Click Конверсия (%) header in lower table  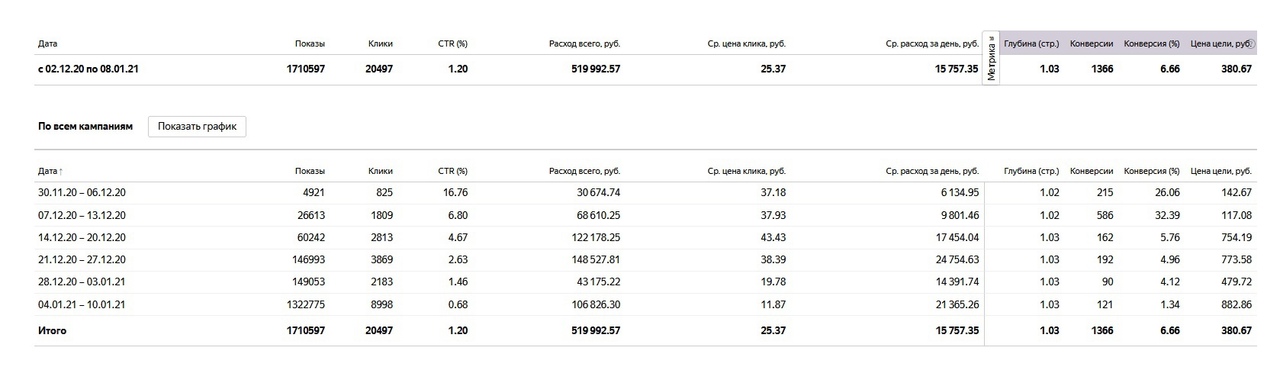[x=1152, y=171]
